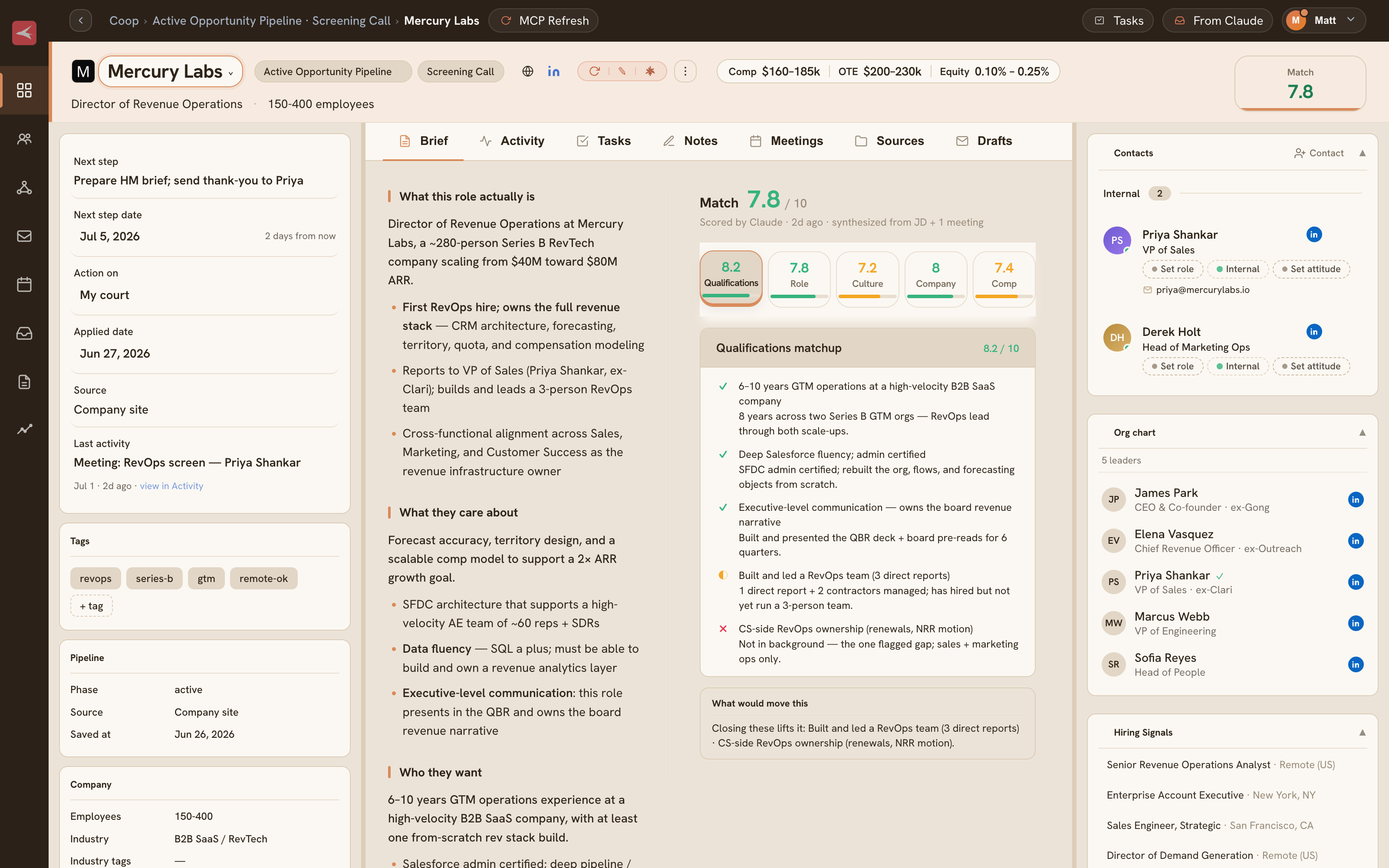Image resolution: width=1389 pixels, height=868 pixels.
Task: Click the refresh icon in header pill
Action: point(595,71)
